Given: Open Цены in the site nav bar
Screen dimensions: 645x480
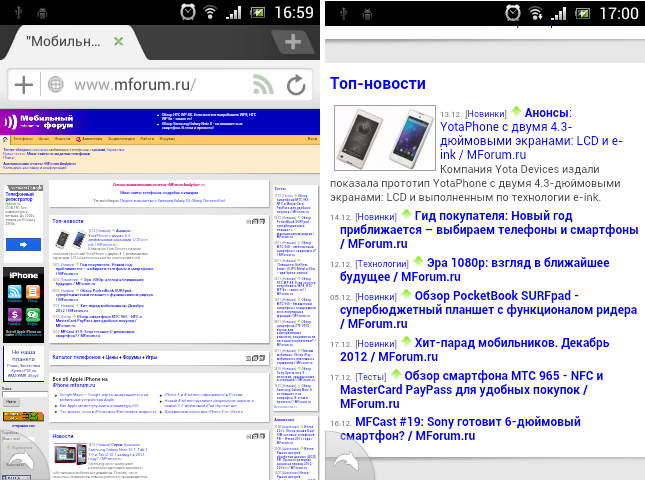Looking at the screenshot, I should point(44,139).
